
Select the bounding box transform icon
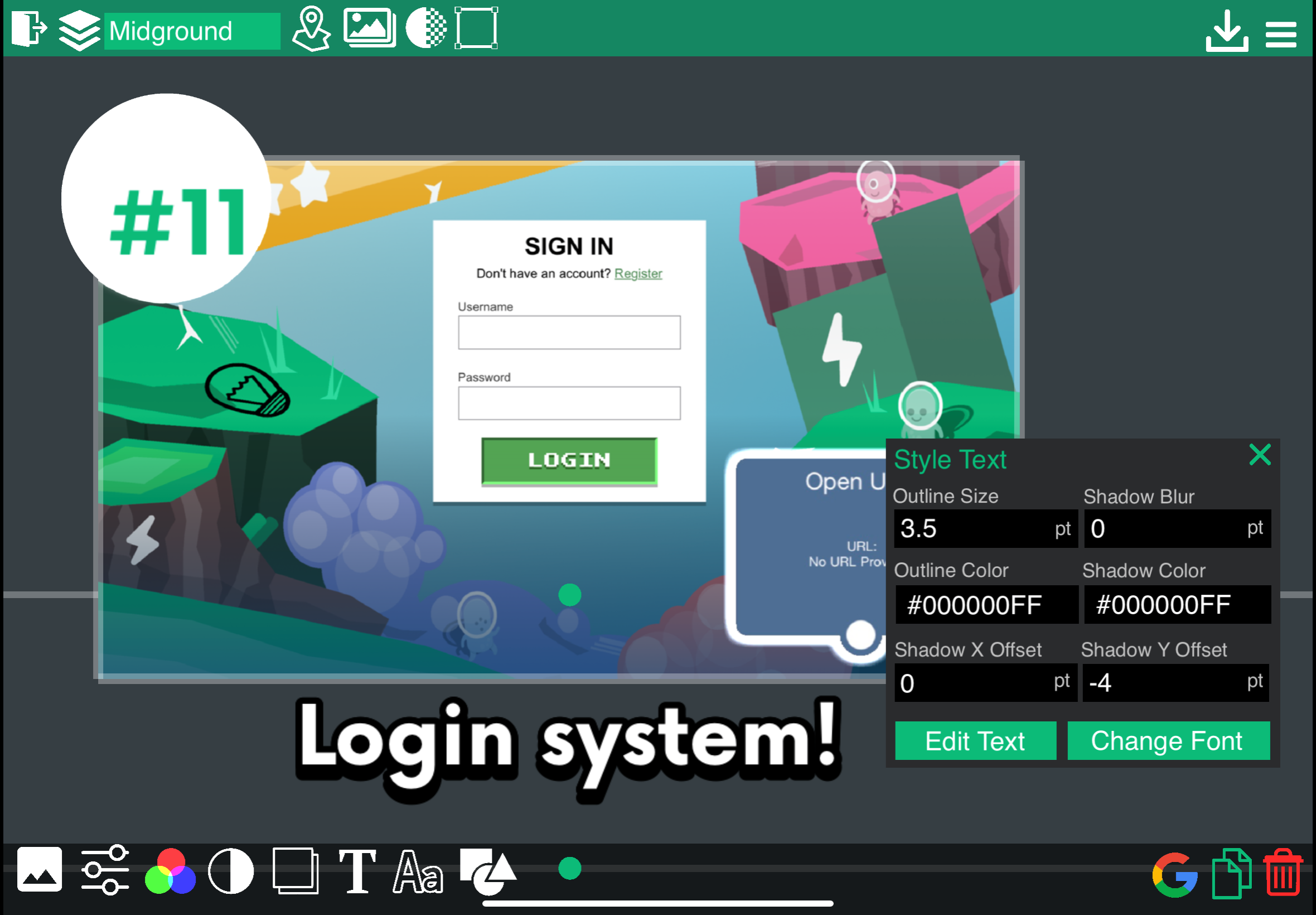(x=476, y=28)
